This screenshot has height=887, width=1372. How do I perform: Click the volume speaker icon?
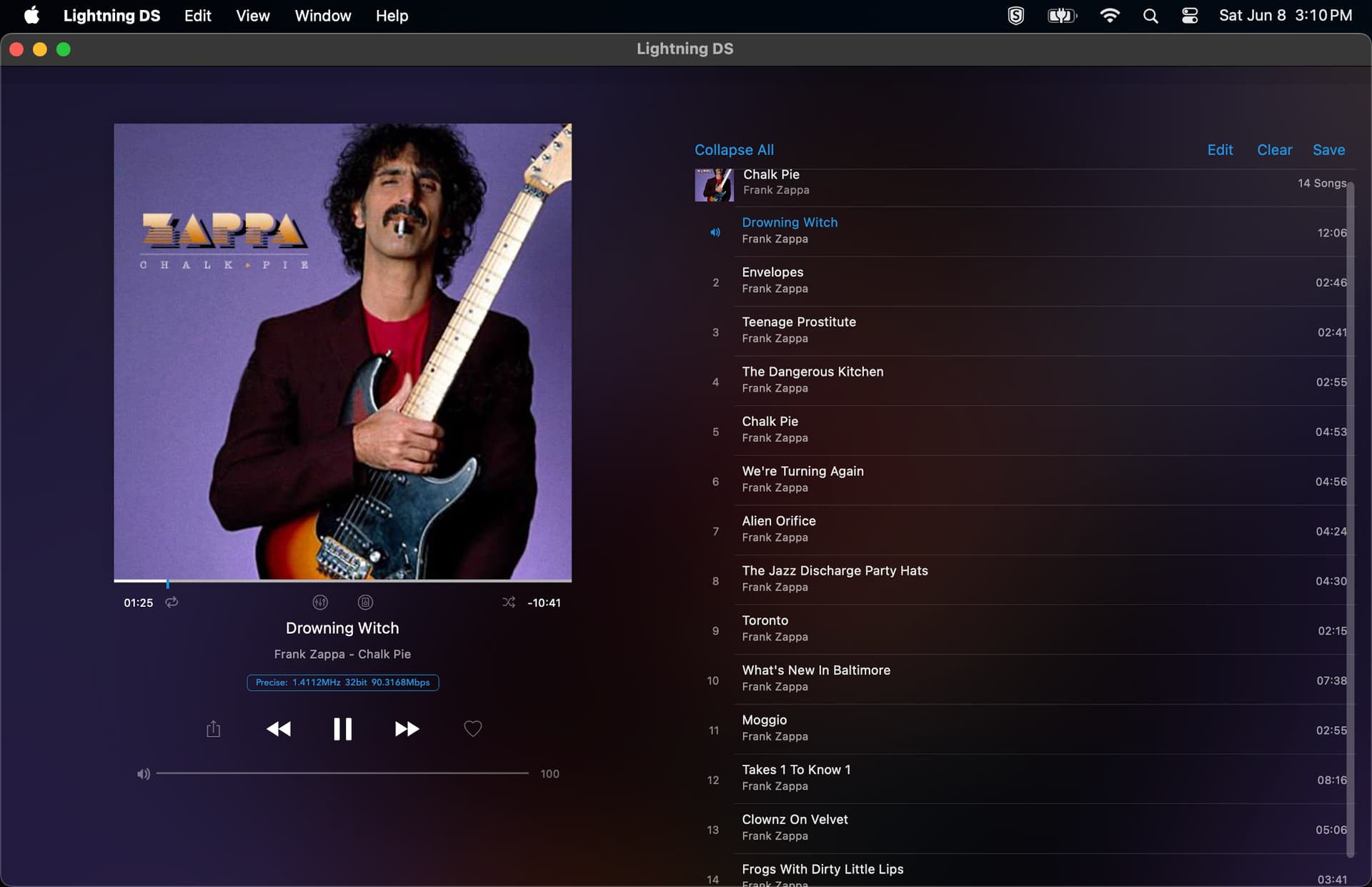pyautogui.click(x=144, y=774)
